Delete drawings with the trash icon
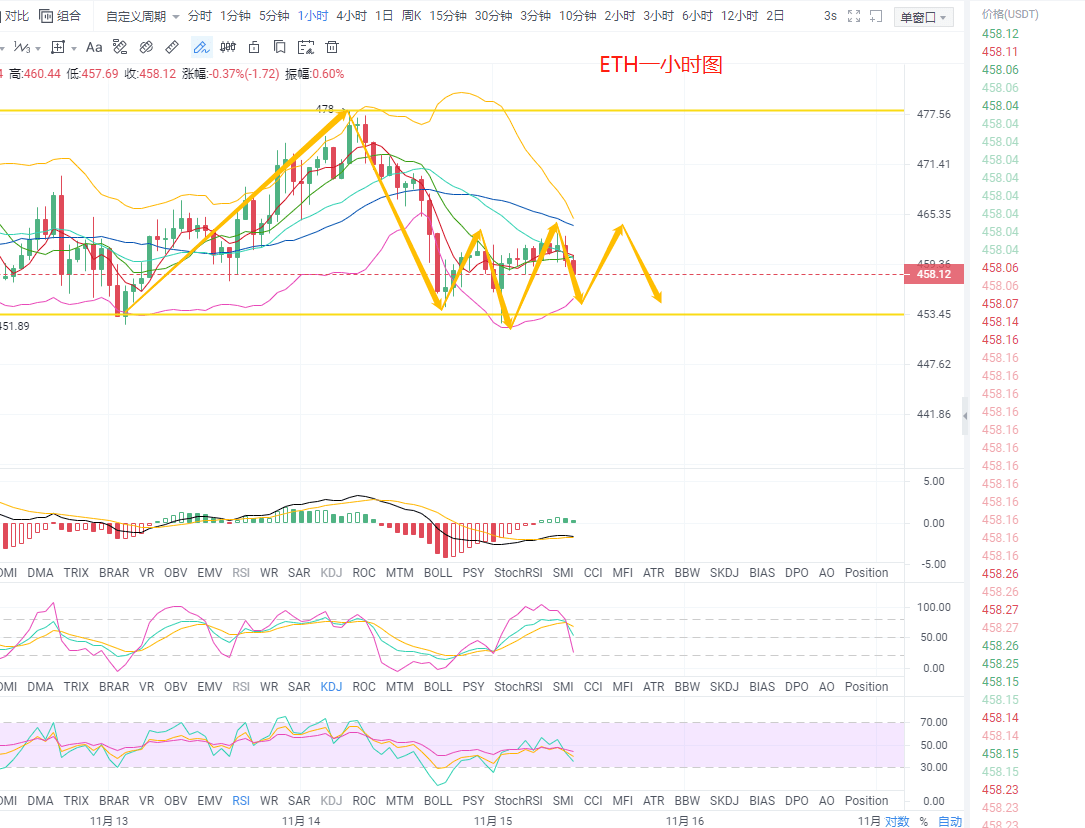1085x828 pixels. (x=332, y=47)
